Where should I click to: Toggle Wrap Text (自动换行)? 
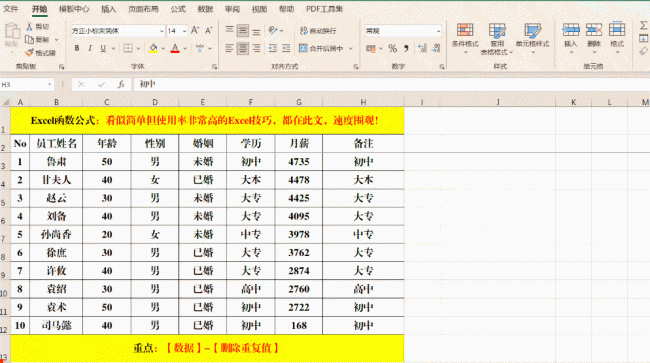click(x=318, y=31)
